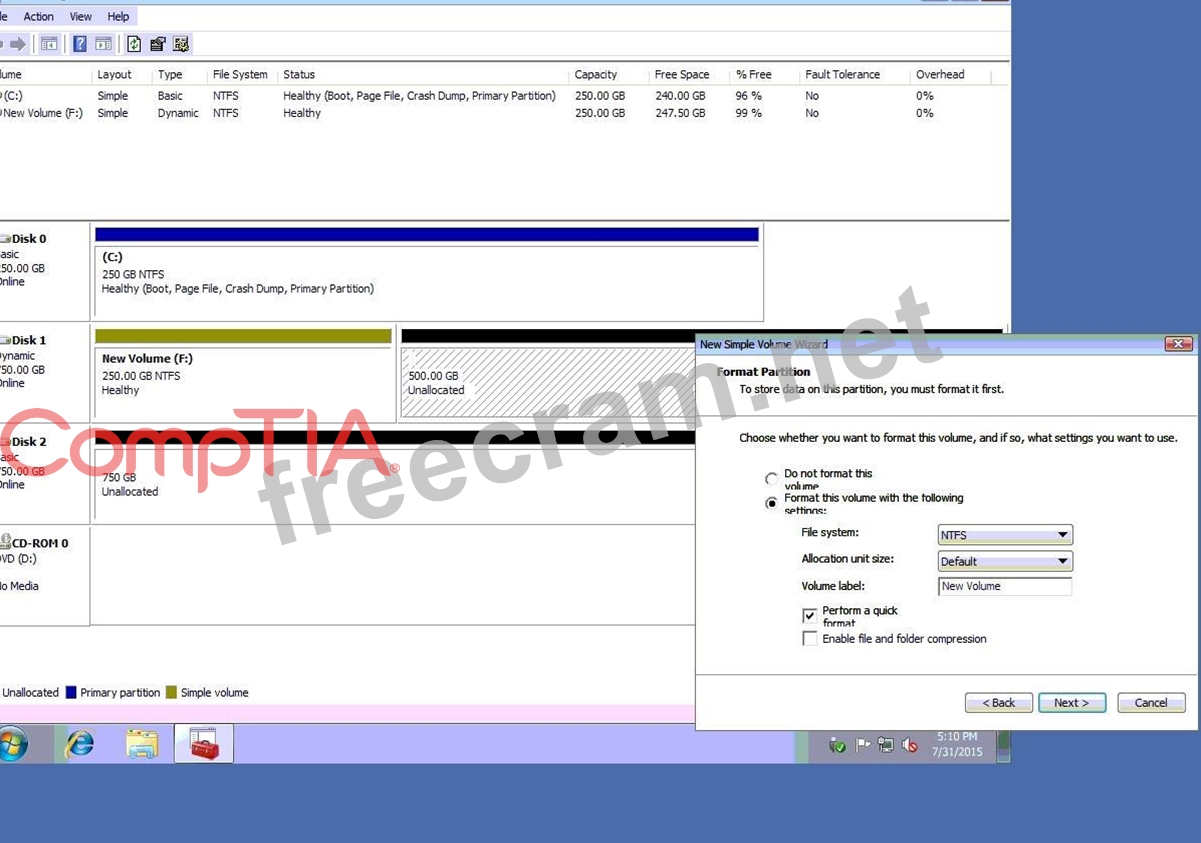Enable file and folder compression checkbox
The height and width of the screenshot is (843, 1201).
(810, 639)
